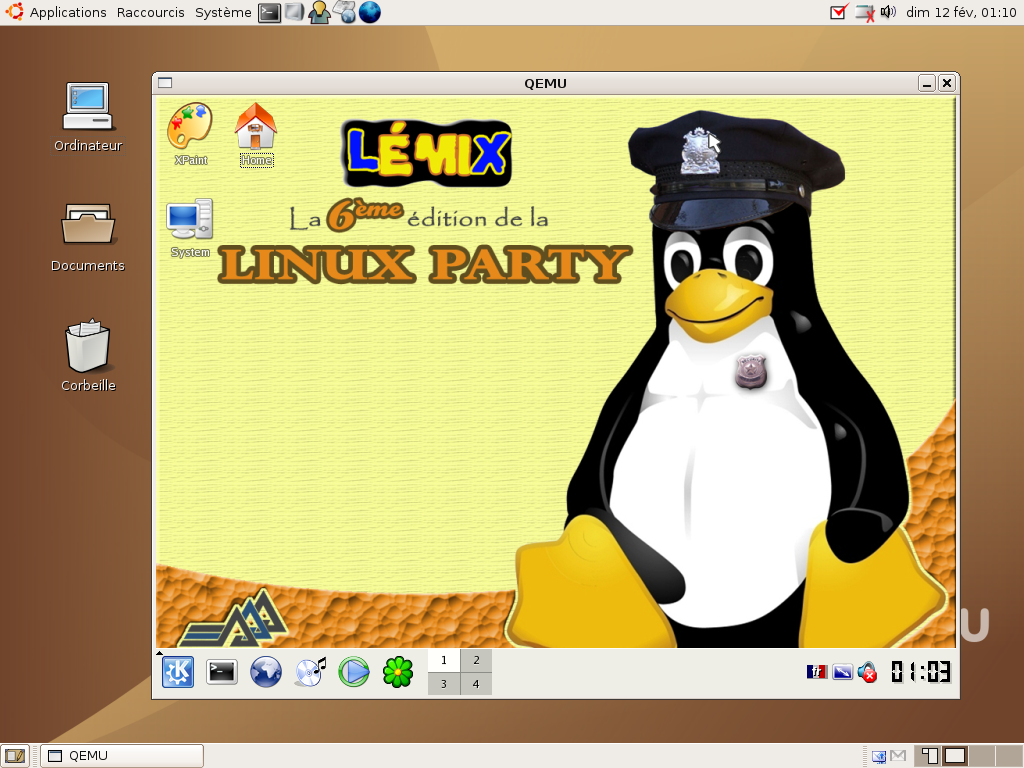Open the CD music player launcher
This screenshot has height=768, width=1024.
click(310, 672)
